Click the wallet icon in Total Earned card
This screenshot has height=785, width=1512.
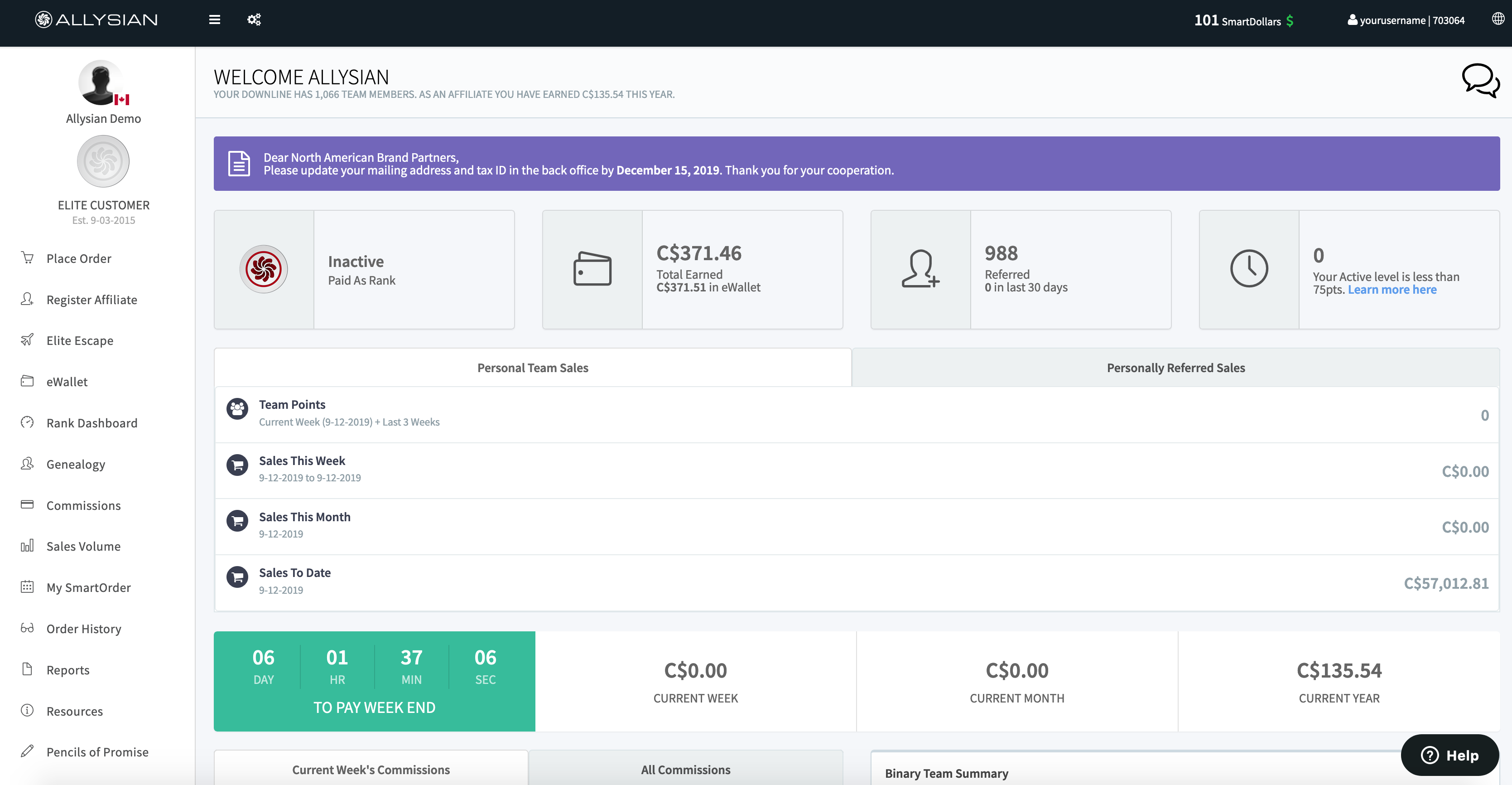(x=592, y=269)
